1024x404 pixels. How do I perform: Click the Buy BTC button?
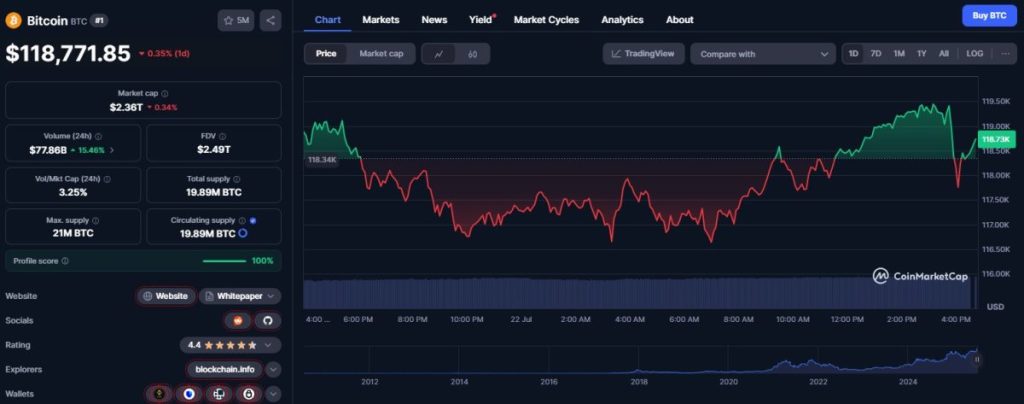click(989, 16)
